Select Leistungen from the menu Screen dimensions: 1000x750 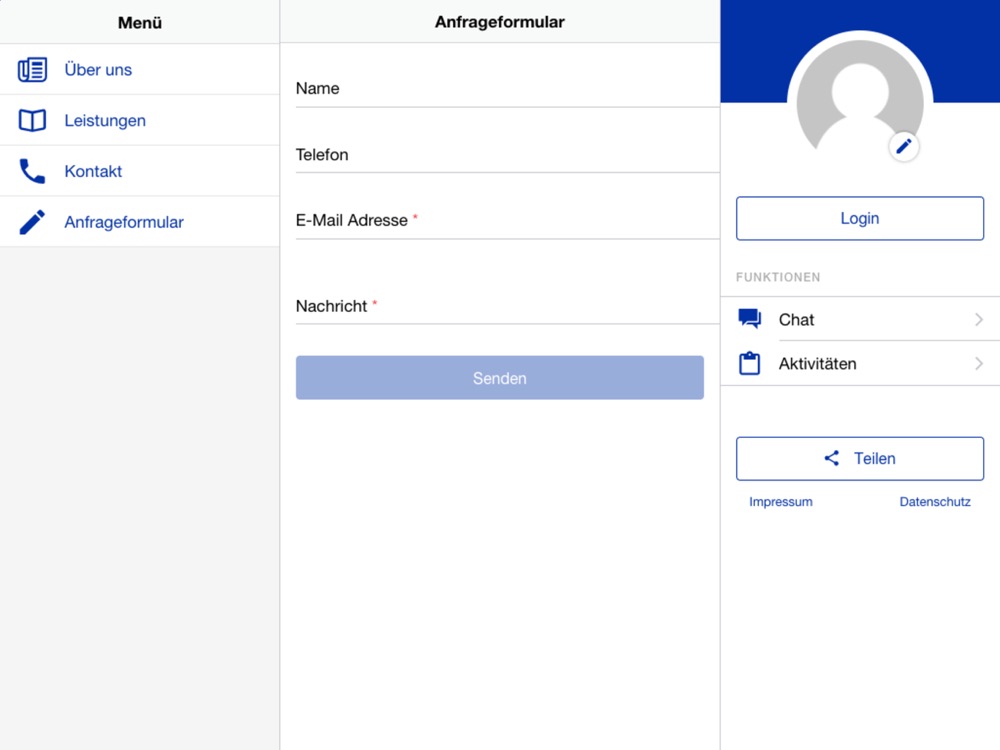(x=105, y=121)
